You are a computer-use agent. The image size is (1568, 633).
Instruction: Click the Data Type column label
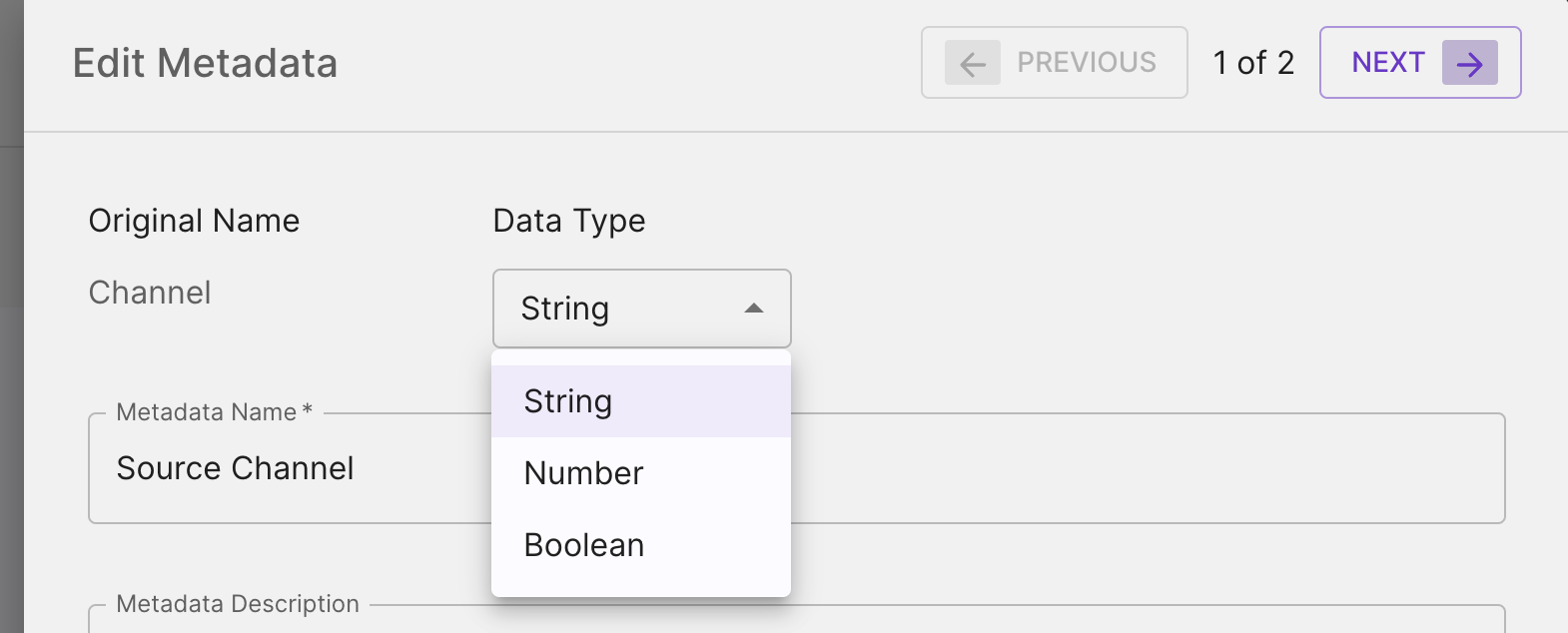click(x=569, y=221)
